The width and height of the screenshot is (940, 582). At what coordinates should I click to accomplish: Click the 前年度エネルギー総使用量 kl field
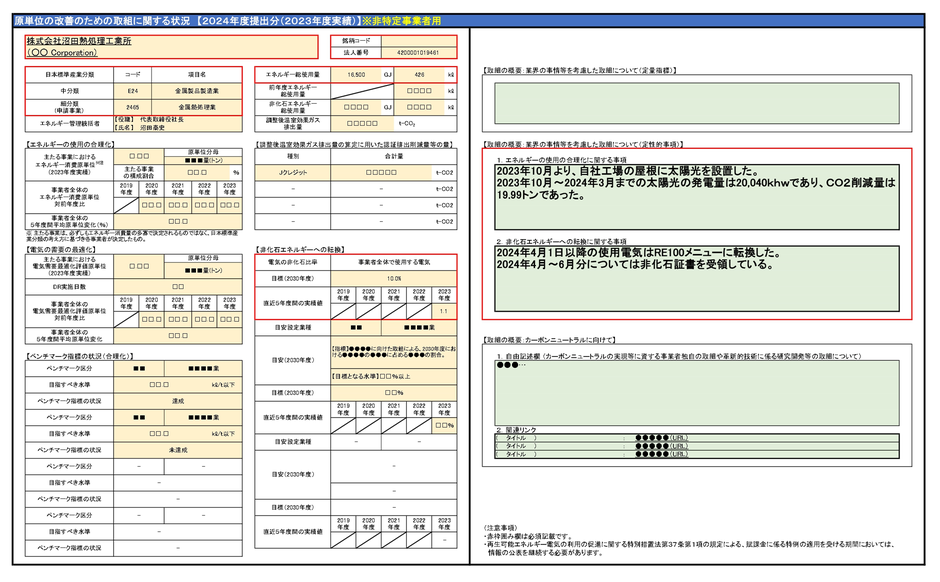point(420,91)
